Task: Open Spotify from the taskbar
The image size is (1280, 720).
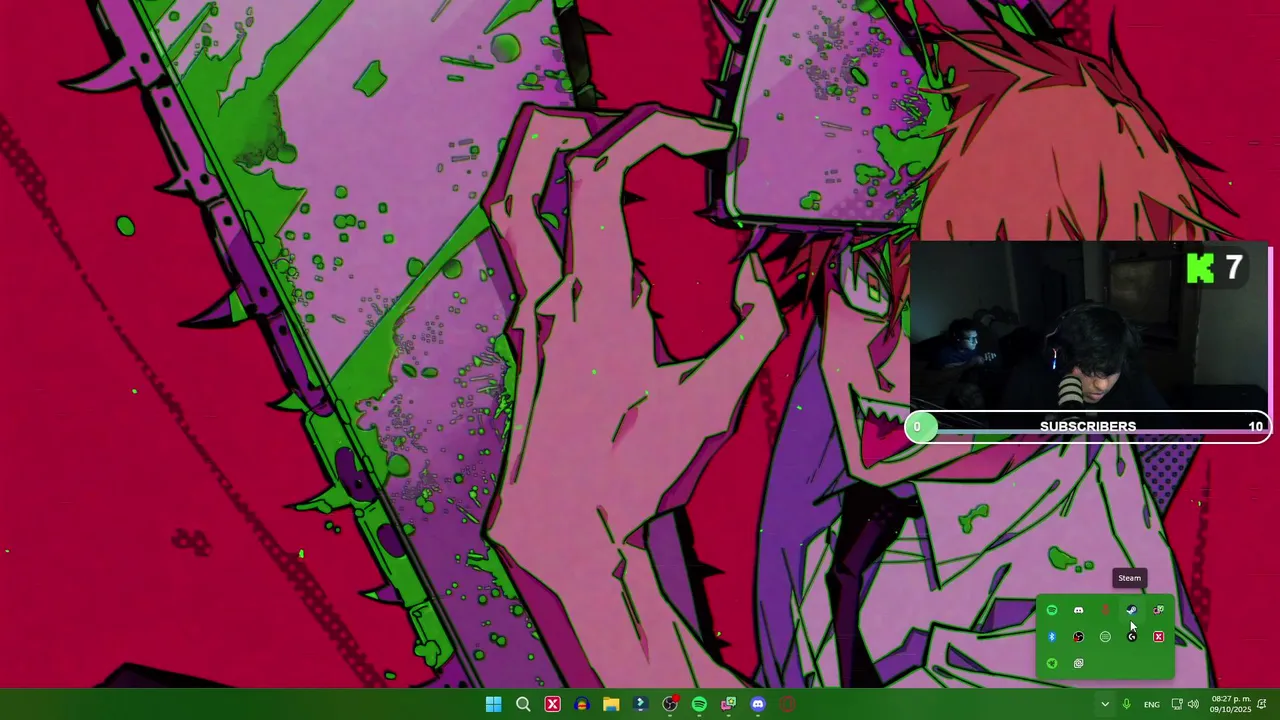Action: pyautogui.click(x=699, y=704)
